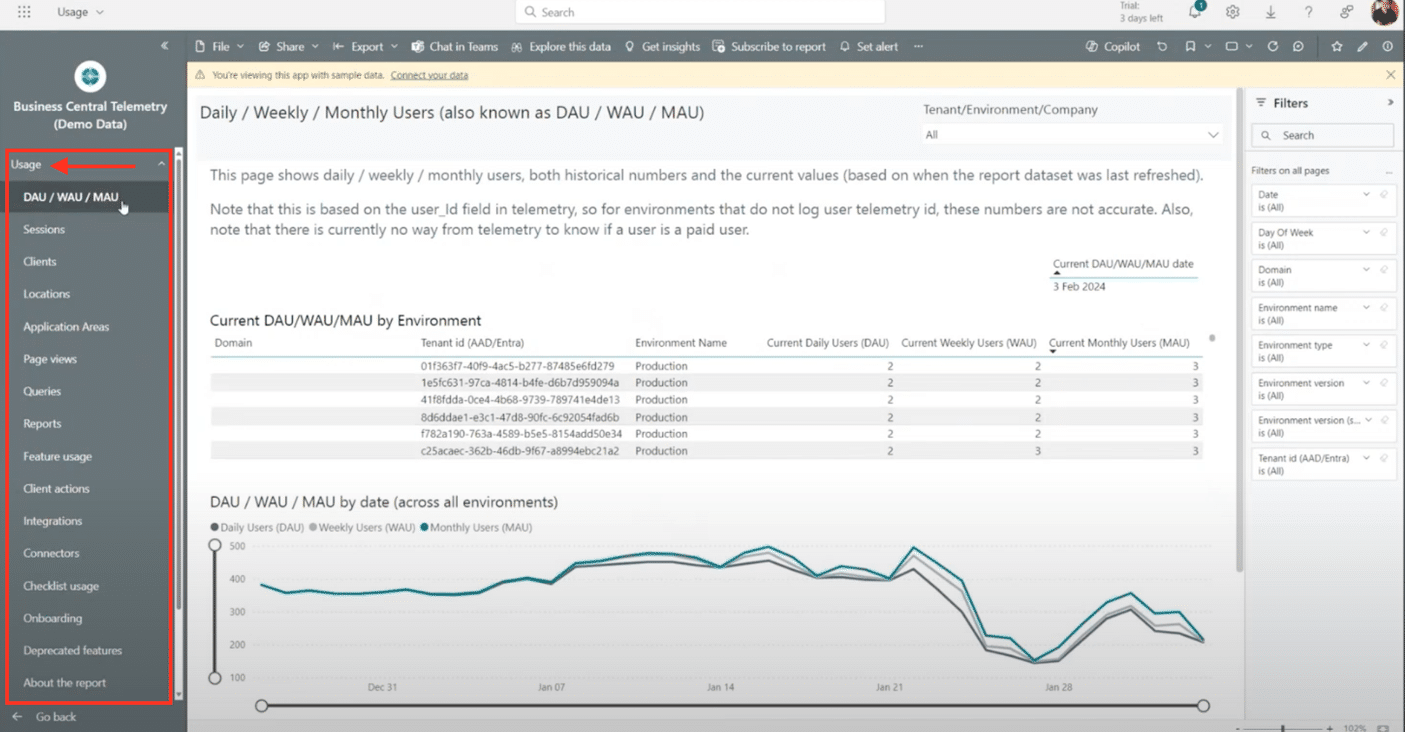Click Go back in sidebar
The image size is (1405, 732).
tap(45, 717)
